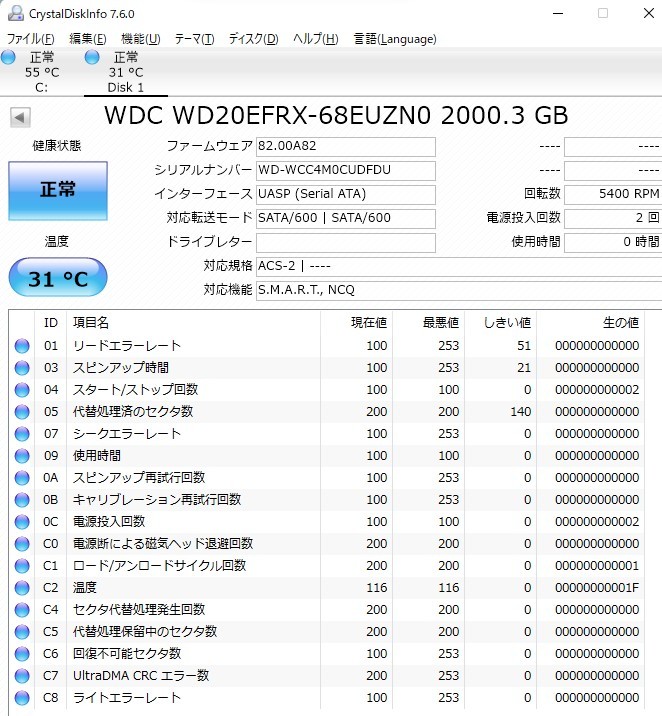662x716 pixels.
Task: Switch to the C: 55 °C disk tab
Action: click(x=42, y=72)
